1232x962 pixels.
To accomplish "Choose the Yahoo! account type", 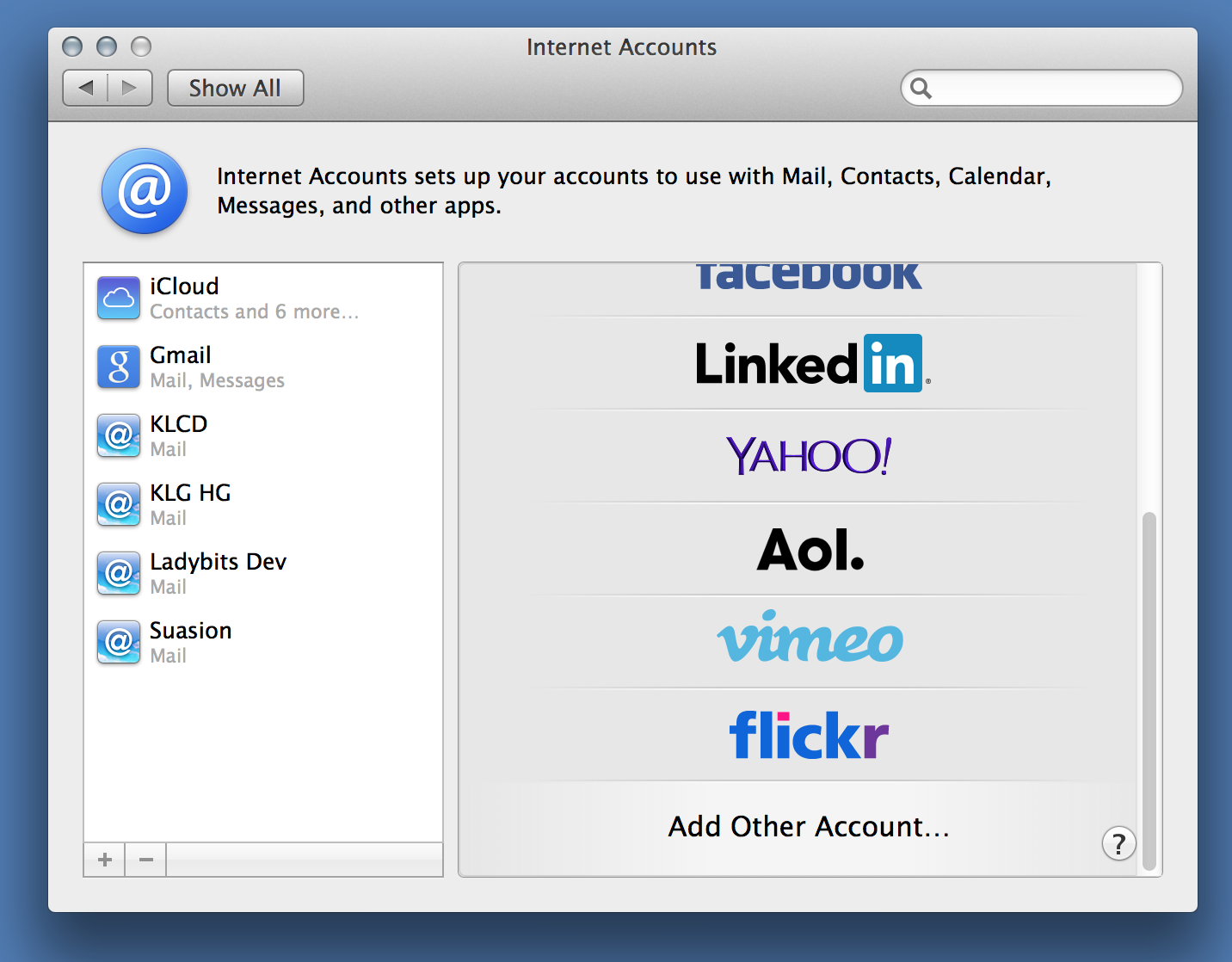I will point(809,456).
